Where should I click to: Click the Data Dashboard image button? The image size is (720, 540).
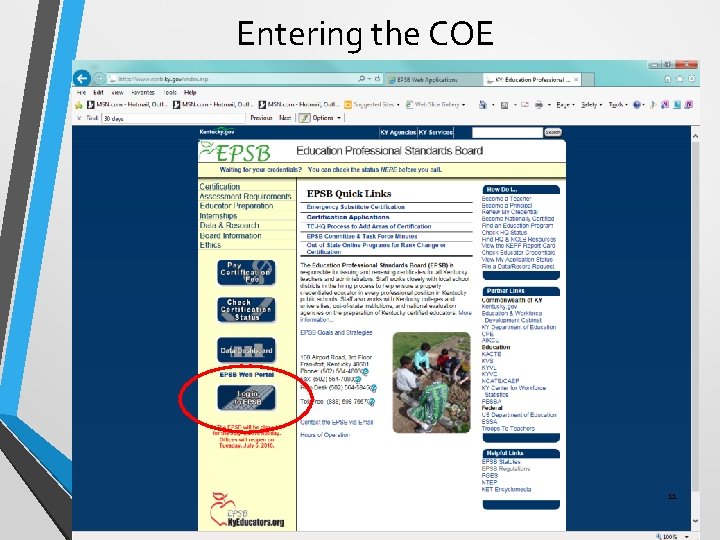tap(246, 350)
